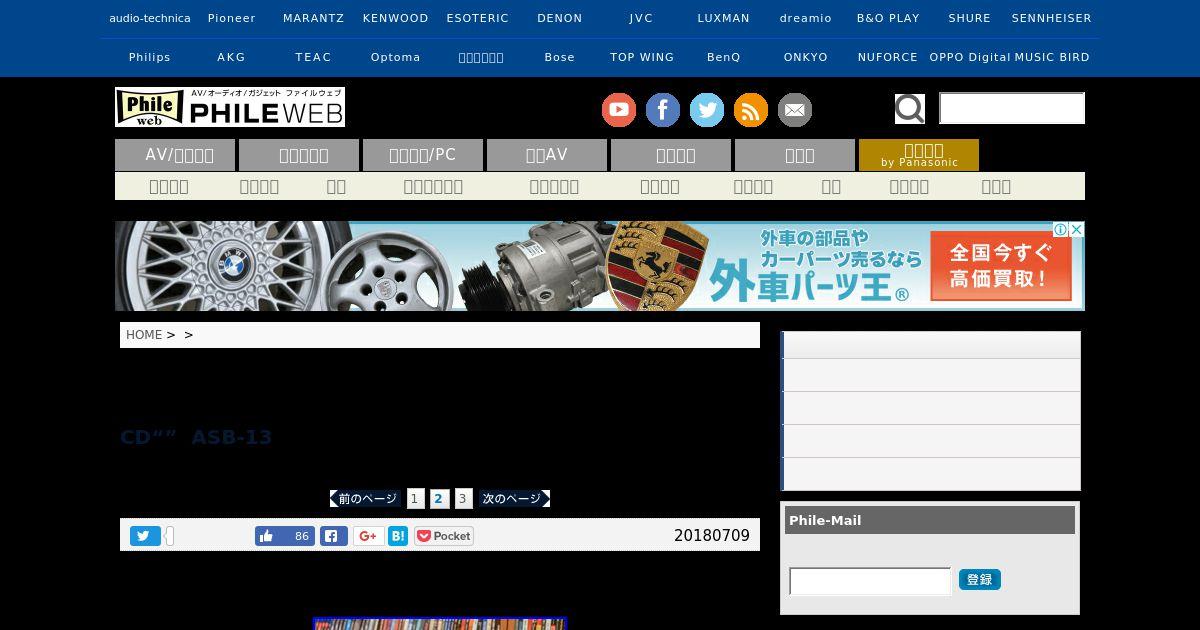This screenshot has height=630, width=1200.
Task: Open the NUFORCE brand link
Action: coord(888,57)
